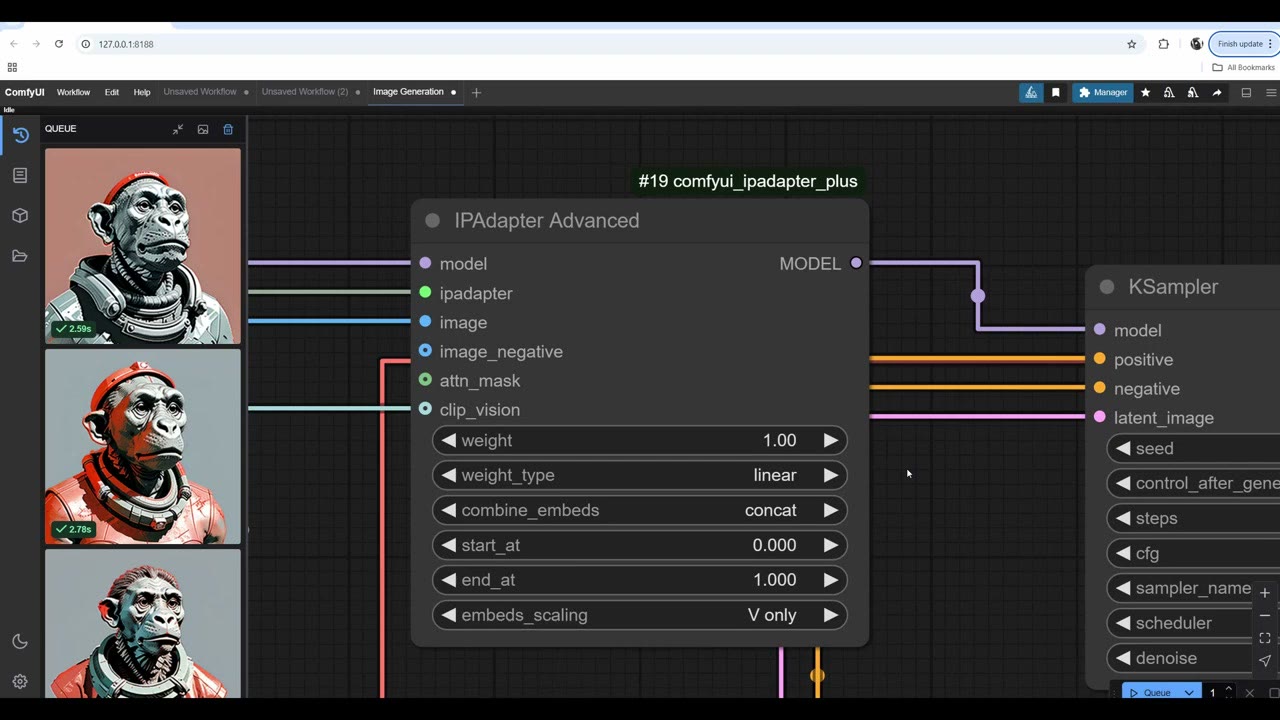Screen dimensions: 1280x720
Task: Click the Finish update button
Action: click(1245, 44)
